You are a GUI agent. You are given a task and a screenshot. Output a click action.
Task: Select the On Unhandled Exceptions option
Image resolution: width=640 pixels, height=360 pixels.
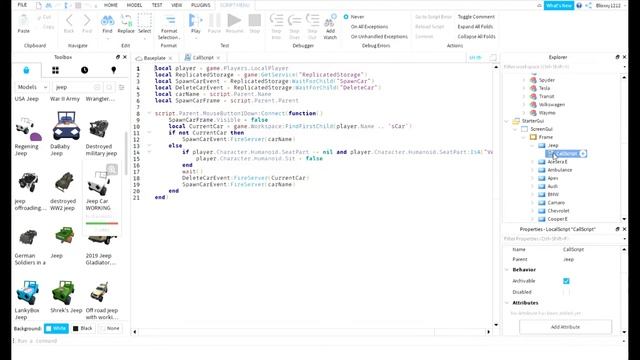(x=379, y=36)
